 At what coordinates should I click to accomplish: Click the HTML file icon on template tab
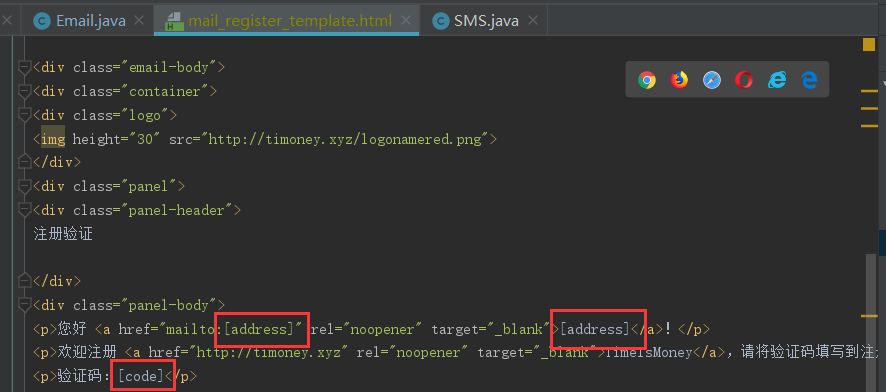point(174,21)
